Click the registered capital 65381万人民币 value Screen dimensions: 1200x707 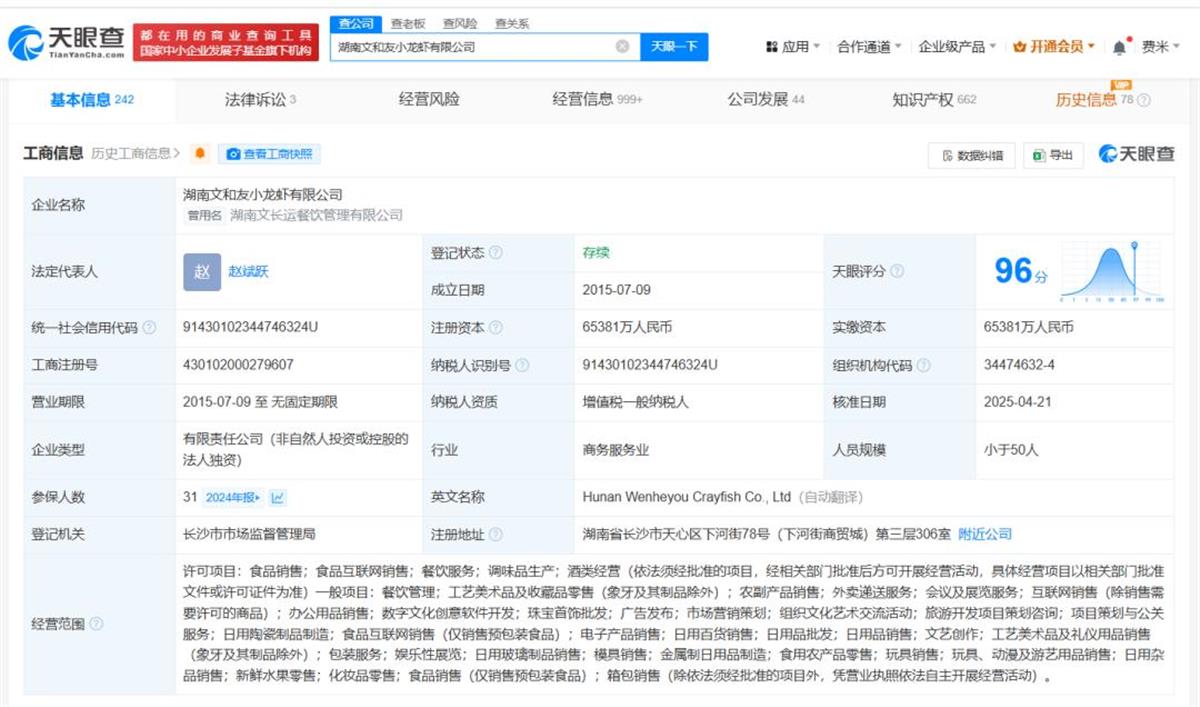(628, 327)
